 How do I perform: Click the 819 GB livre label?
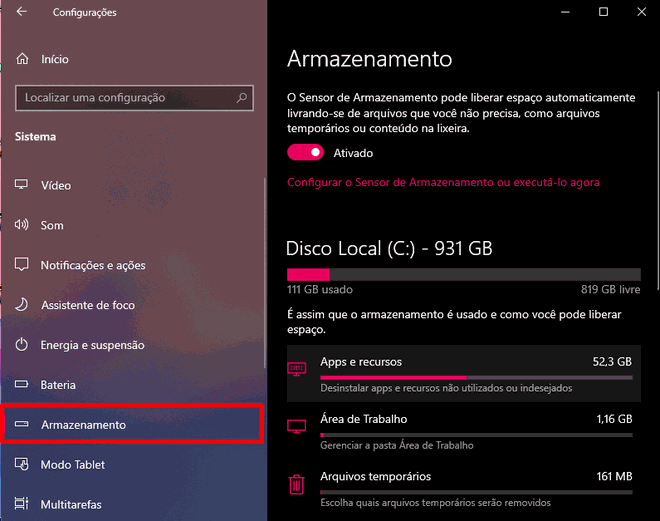tap(610, 290)
